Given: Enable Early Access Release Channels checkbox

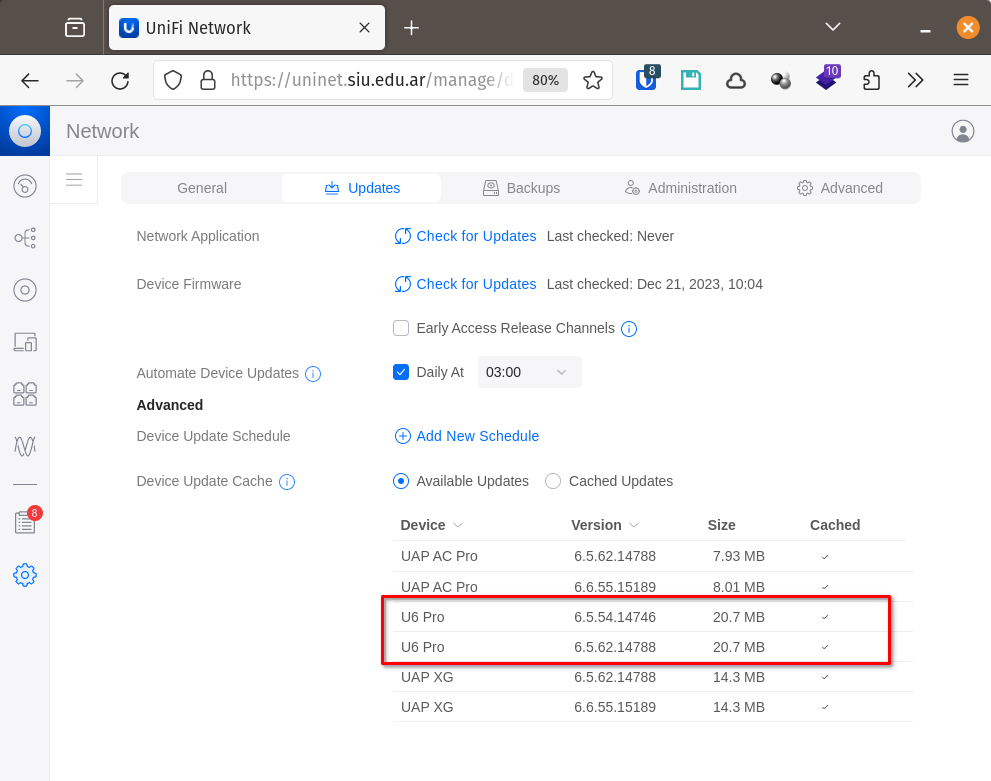Looking at the screenshot, I should (401, 328).
